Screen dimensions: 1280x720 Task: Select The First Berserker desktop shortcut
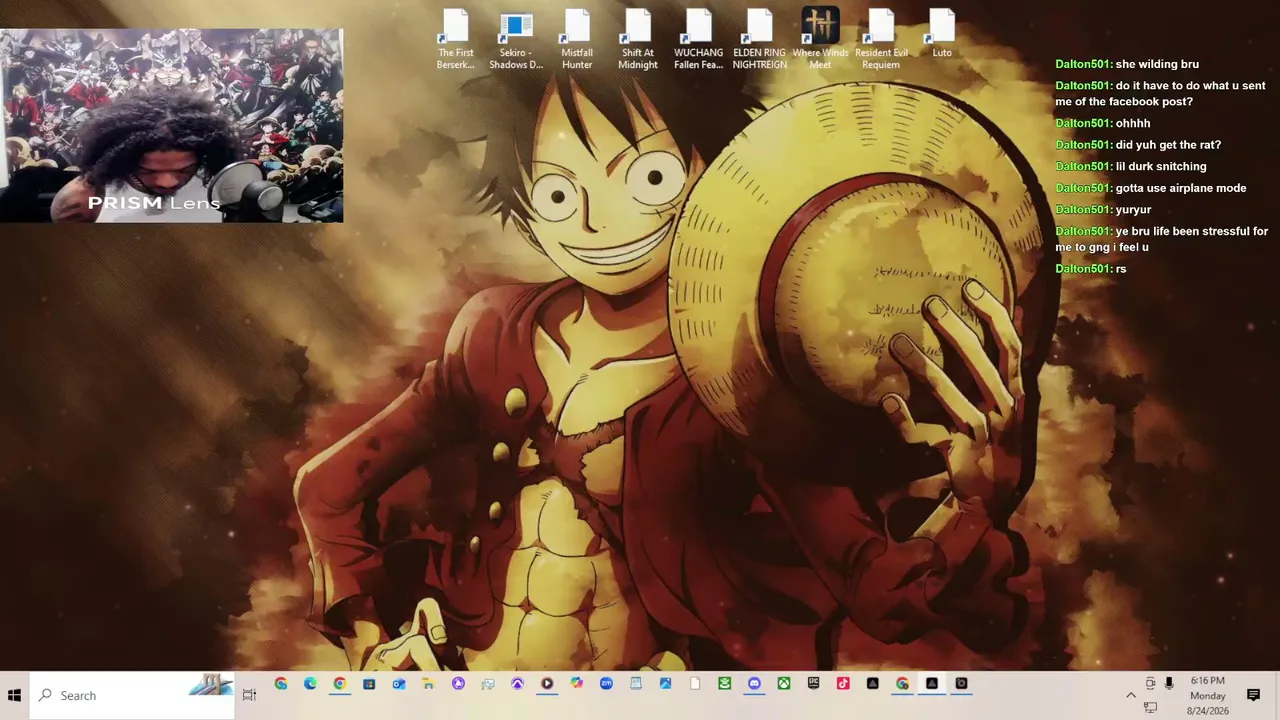[455, 40]
